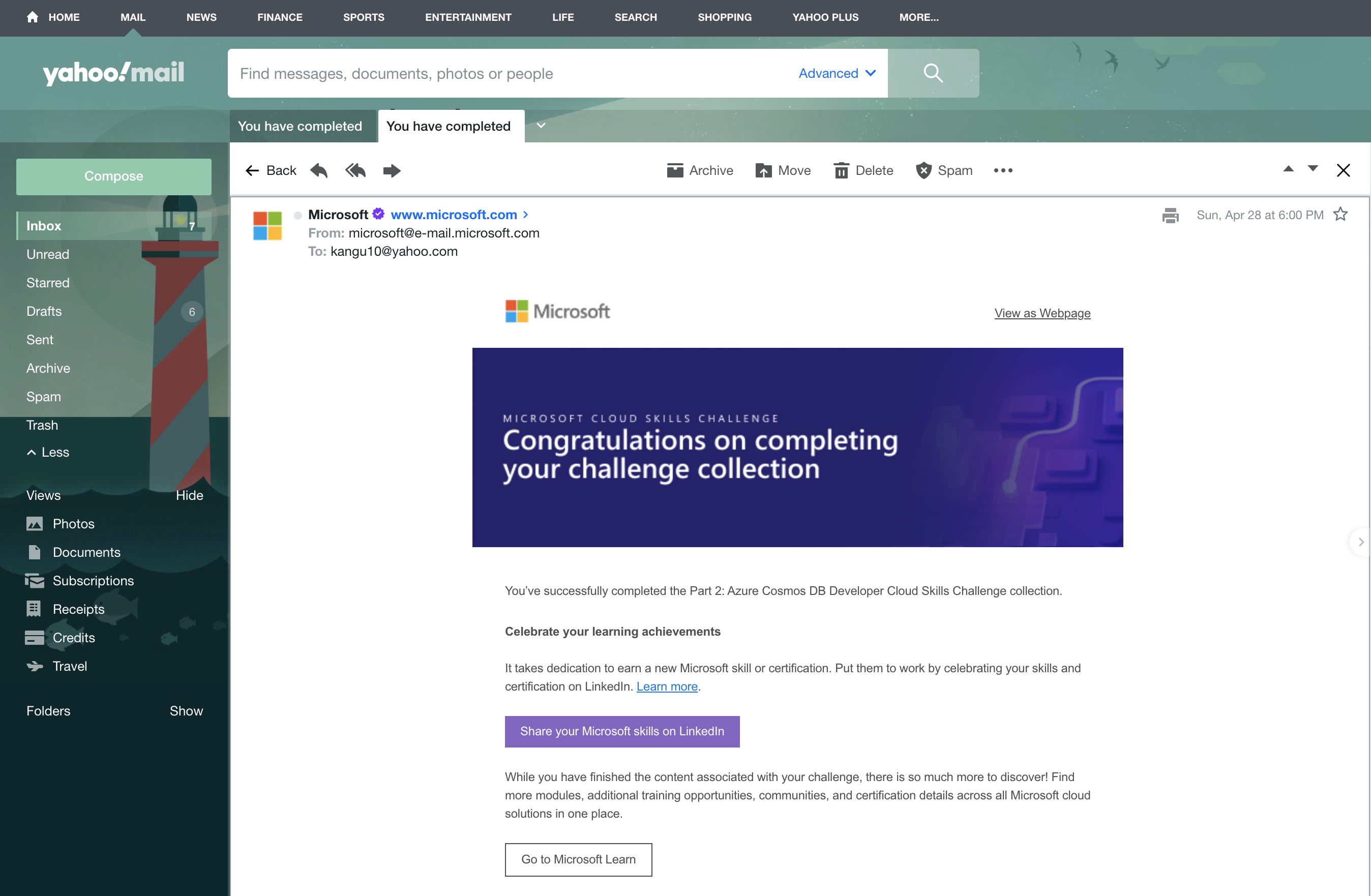Click the magnifier search button
1371x896 pixels.
(x=933, y=73)
